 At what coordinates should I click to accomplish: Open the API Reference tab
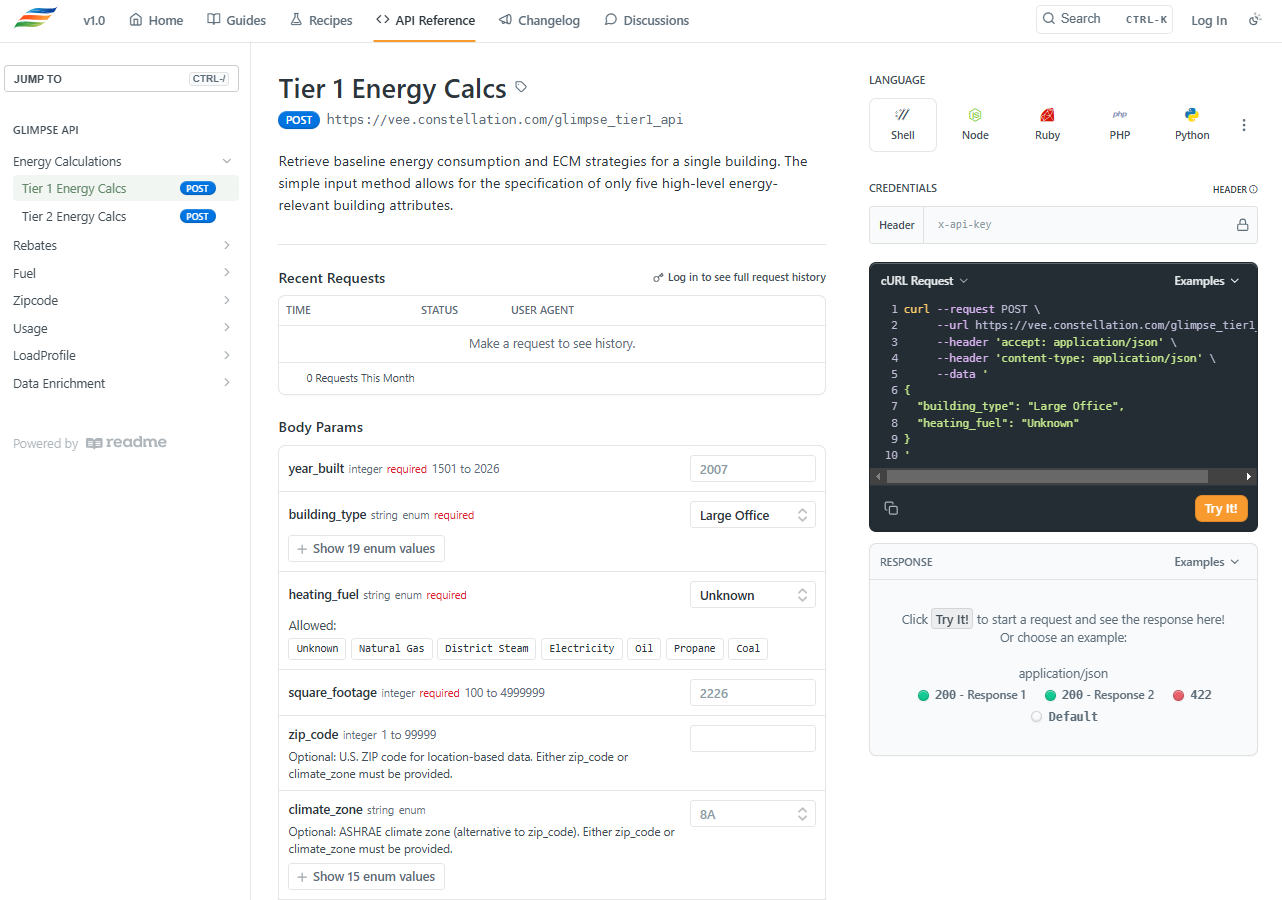click(x=425, y=20)
